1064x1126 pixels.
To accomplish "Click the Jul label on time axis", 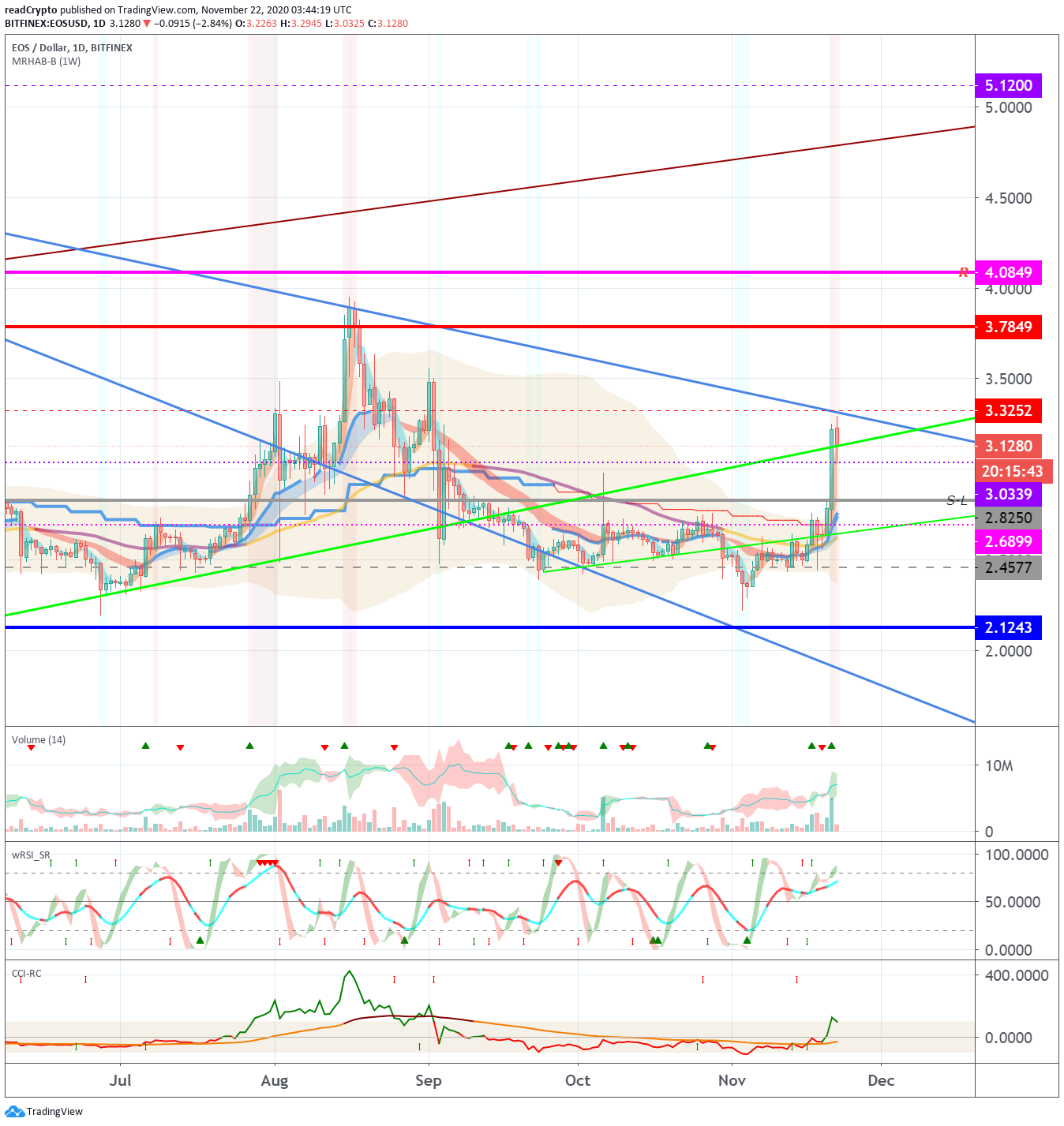I will (x=120, y=1080).
